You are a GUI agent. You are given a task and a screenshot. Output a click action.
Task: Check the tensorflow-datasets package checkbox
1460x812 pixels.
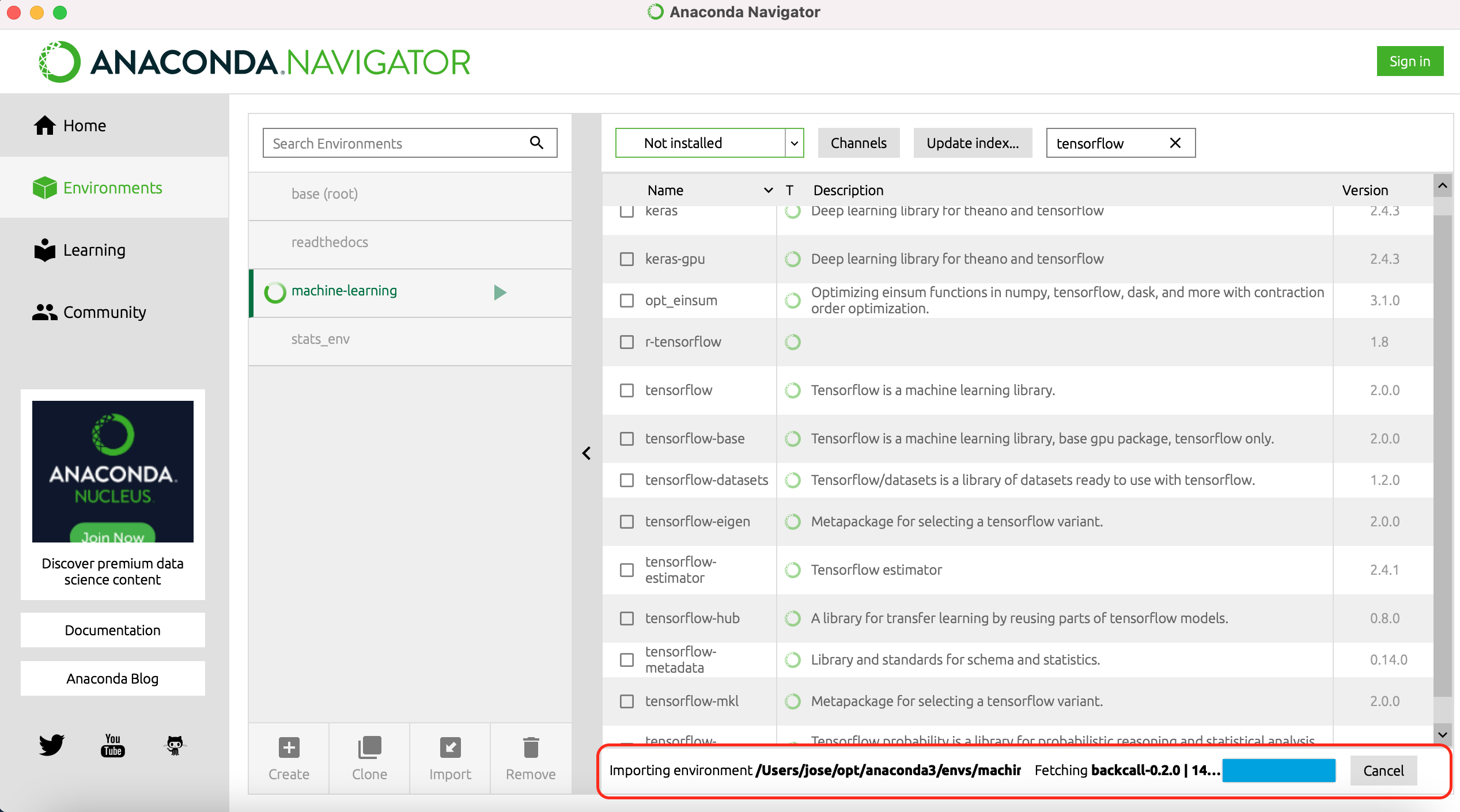click(627, 480)
